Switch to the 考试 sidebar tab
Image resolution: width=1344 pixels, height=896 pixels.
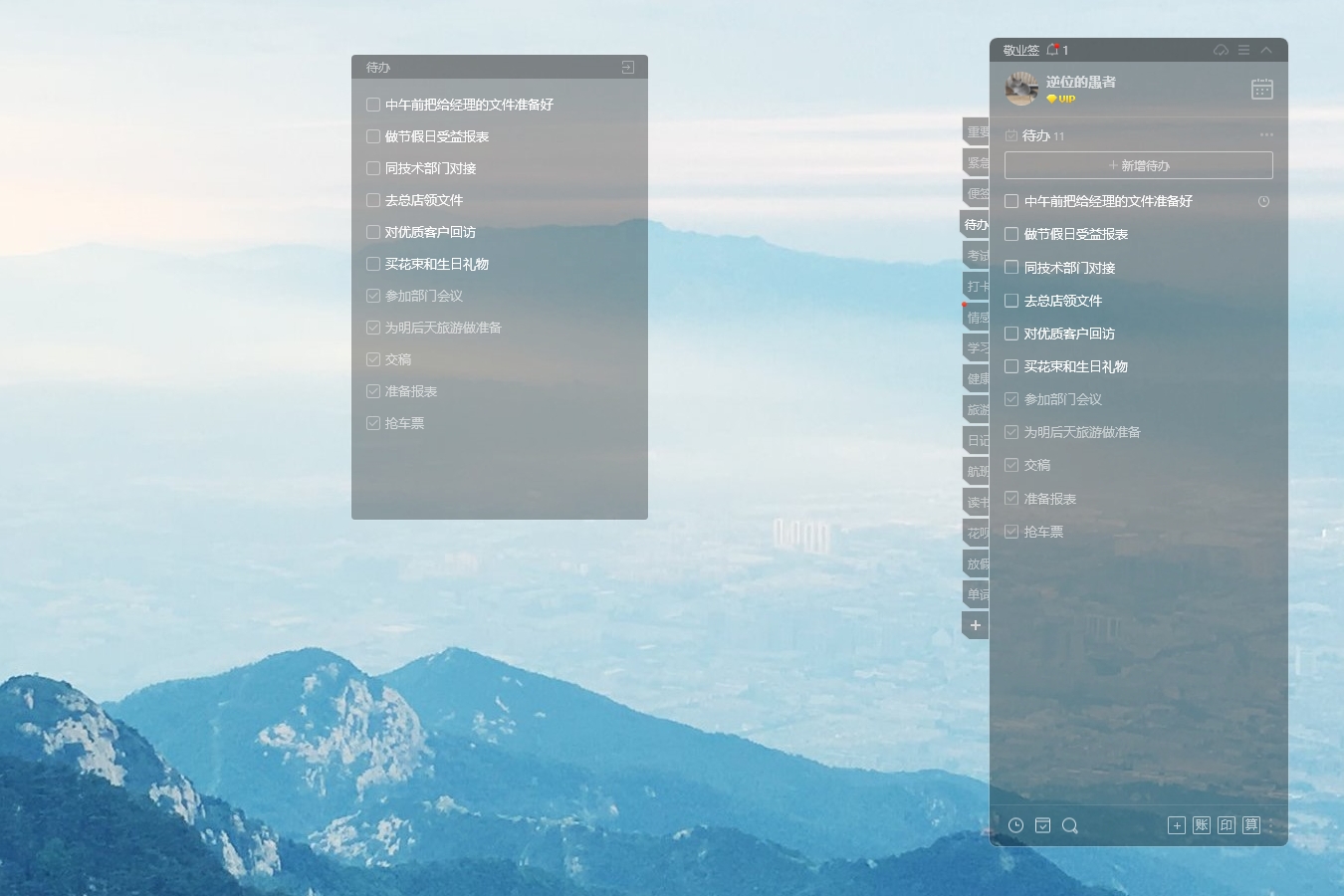point(976,255)
